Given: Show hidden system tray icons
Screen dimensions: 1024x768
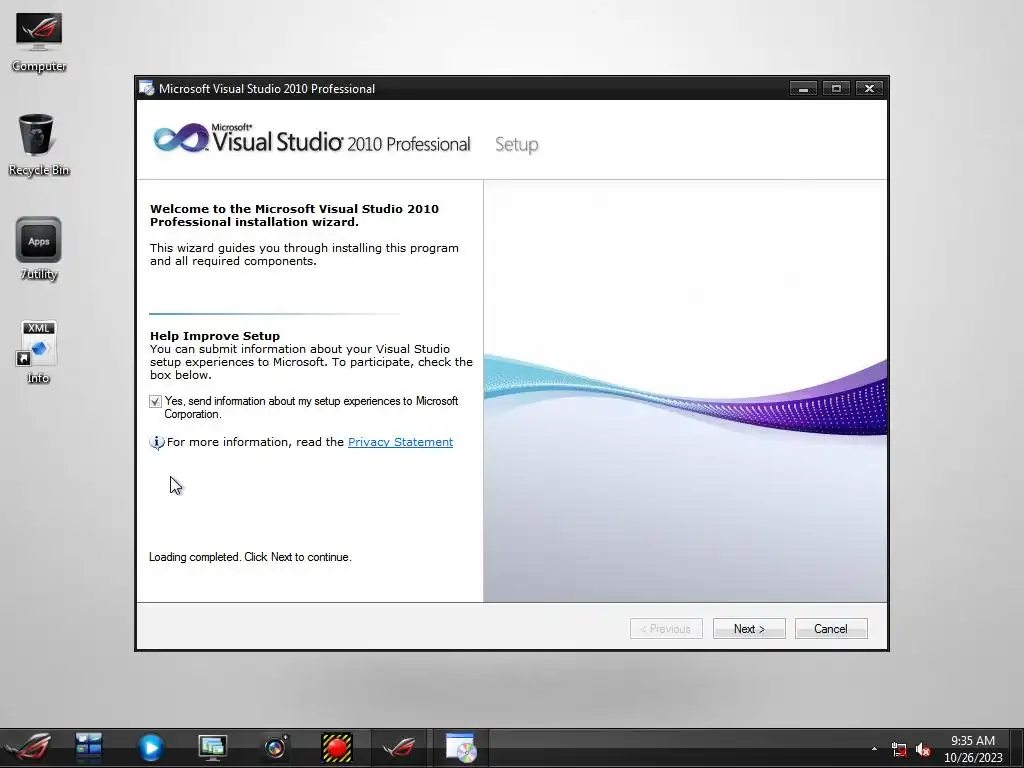Looking at the screenshot, I should [874, 749].
